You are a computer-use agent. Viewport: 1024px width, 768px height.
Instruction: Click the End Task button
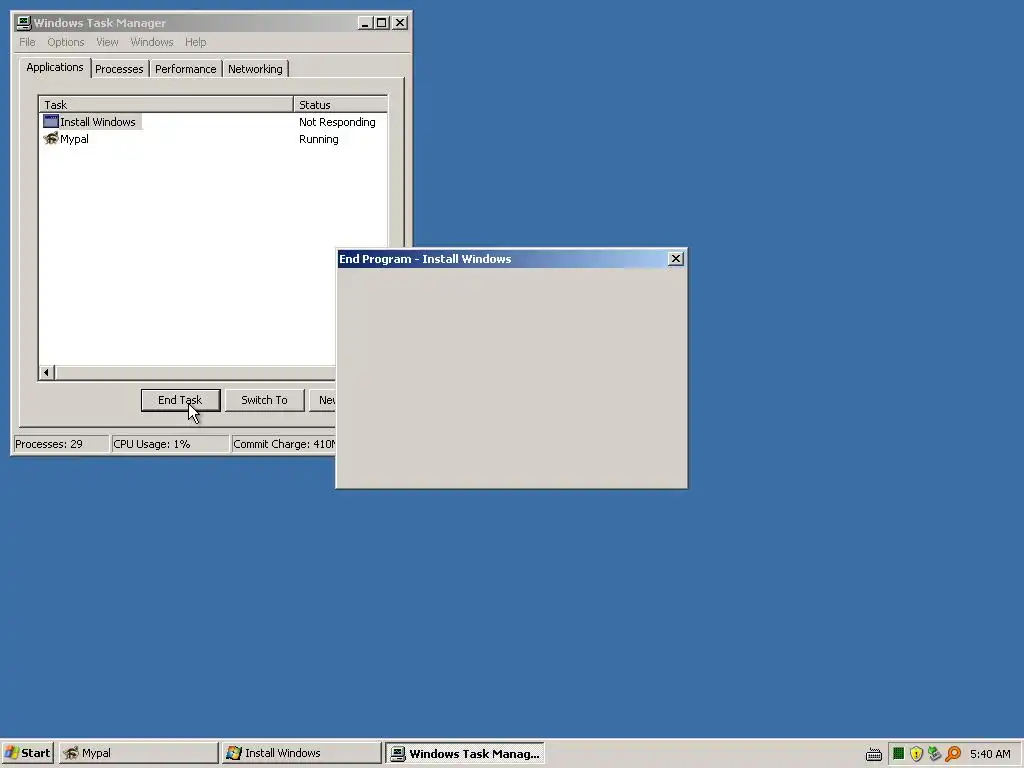[180, 400]
